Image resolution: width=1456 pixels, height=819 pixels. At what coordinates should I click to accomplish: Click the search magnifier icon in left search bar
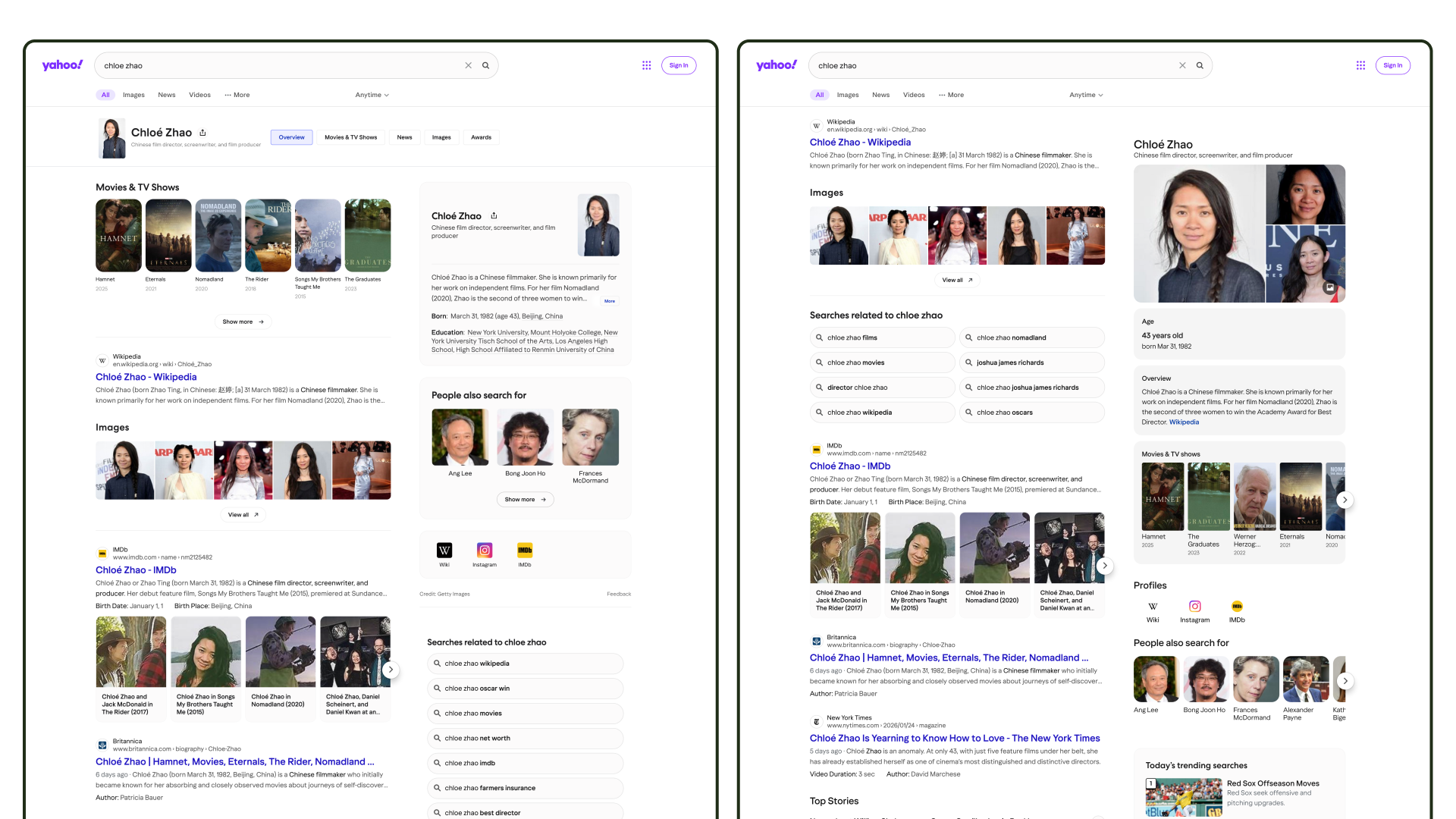485,66
